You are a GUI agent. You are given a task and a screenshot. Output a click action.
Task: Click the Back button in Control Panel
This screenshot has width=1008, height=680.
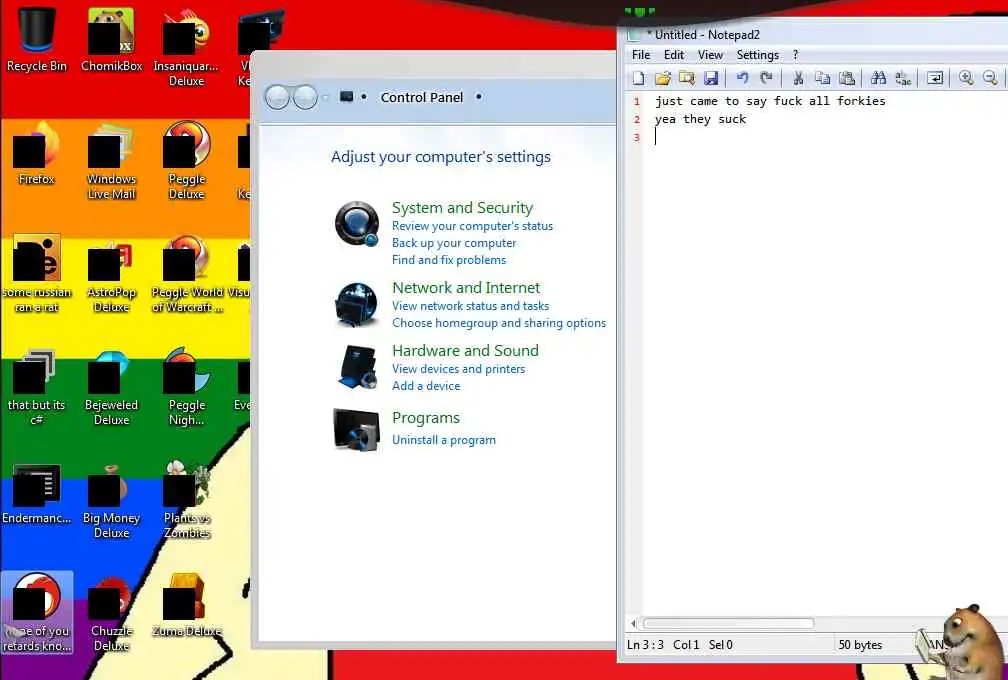coord(277,97)
